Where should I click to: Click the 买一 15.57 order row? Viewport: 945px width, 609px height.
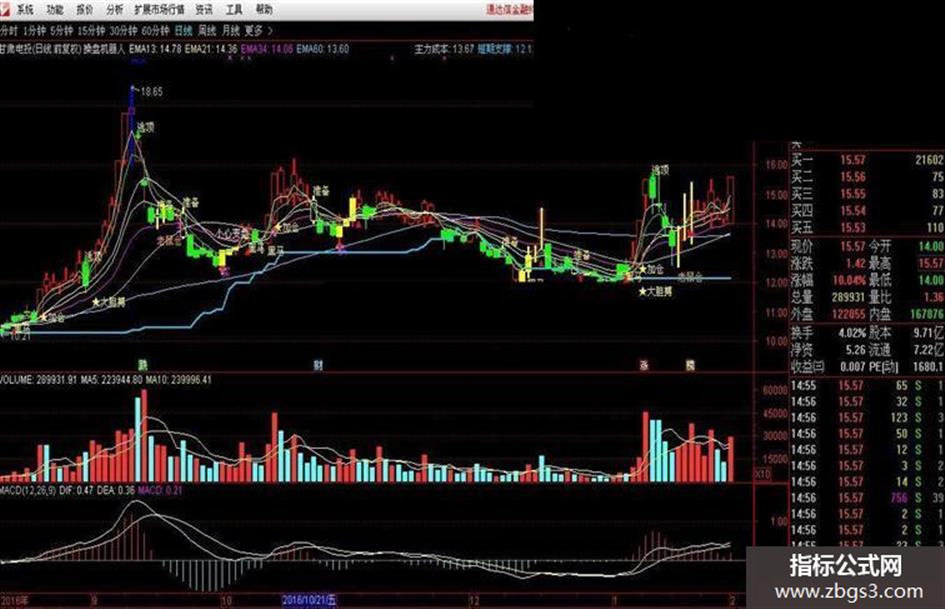tap(867, 160)
